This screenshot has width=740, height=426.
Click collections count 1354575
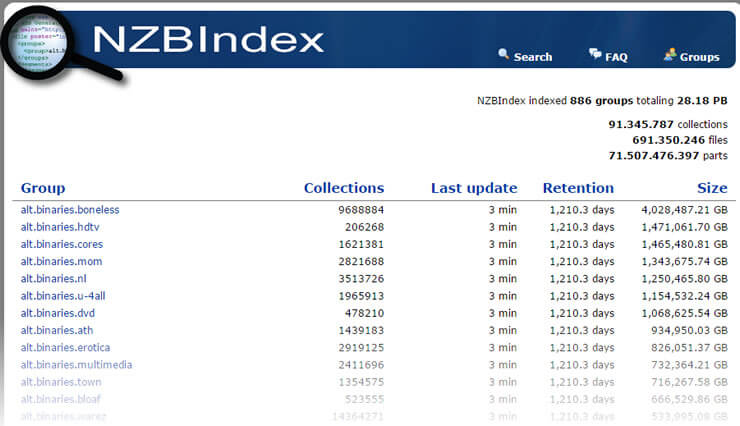click(x=361, y=382)
